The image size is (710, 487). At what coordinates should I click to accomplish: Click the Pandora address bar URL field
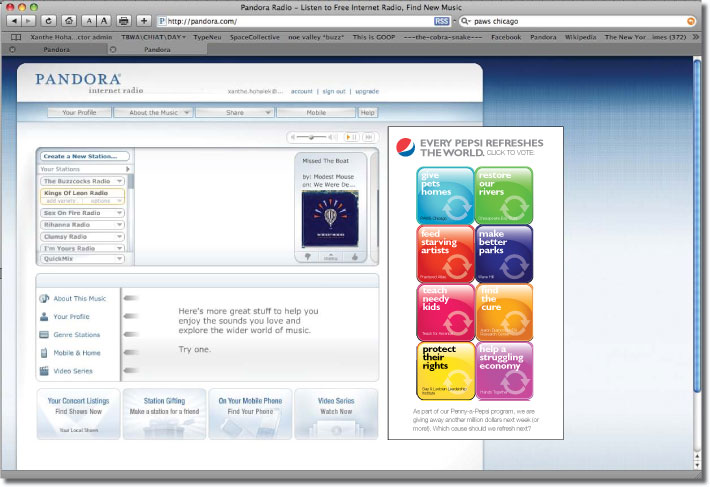coord(304,21)
